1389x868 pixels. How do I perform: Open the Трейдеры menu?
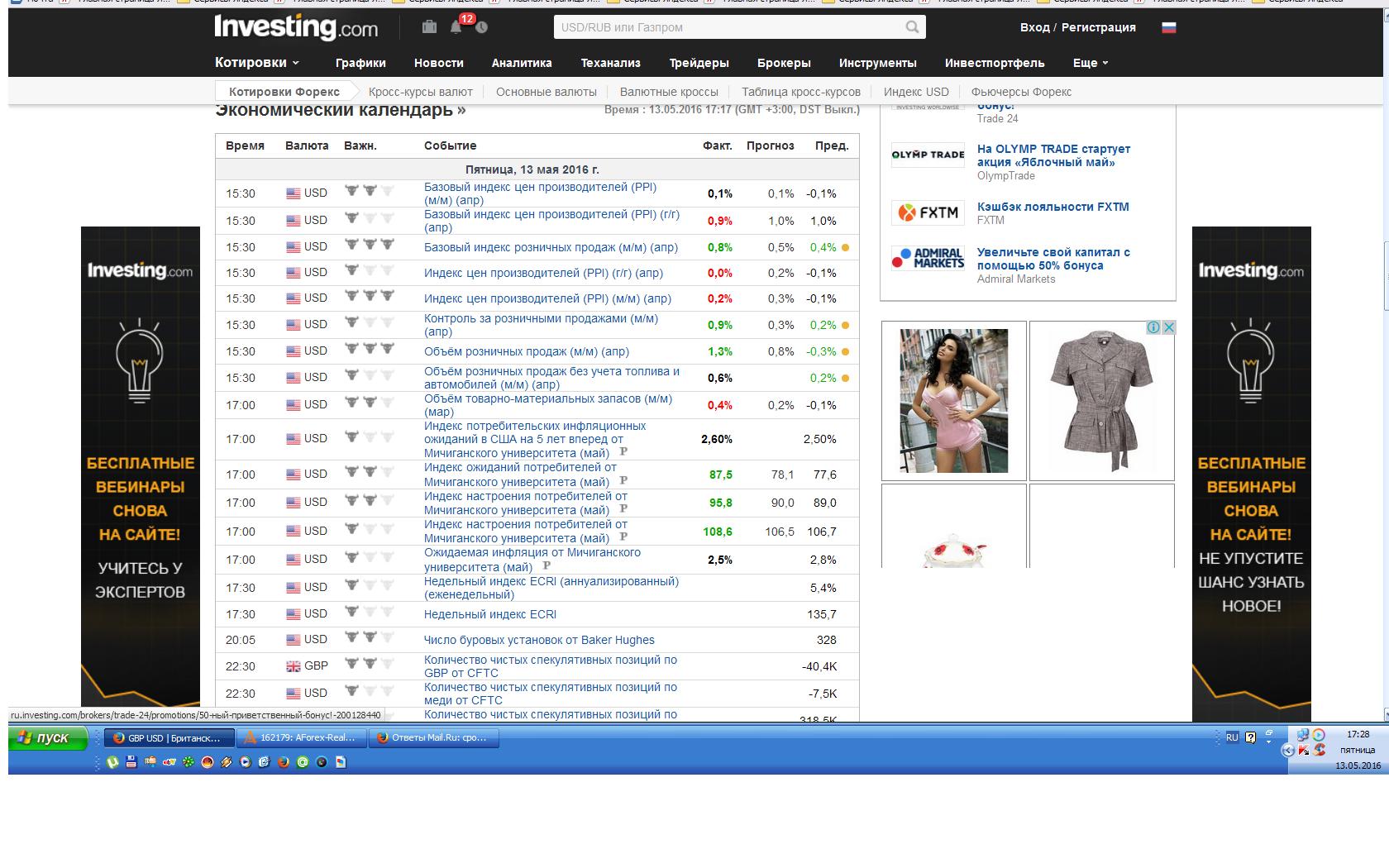point(699,63)
